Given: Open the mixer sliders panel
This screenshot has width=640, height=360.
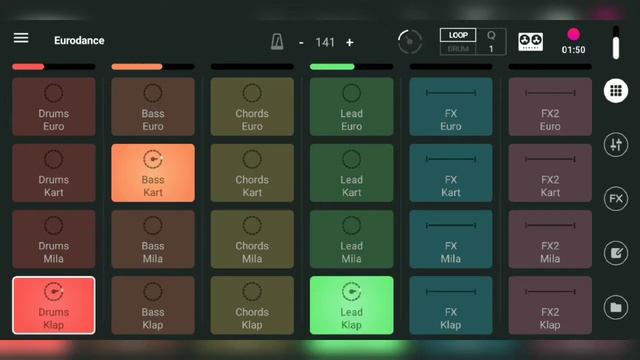Looking at the screenshot, I should [616, 144].
